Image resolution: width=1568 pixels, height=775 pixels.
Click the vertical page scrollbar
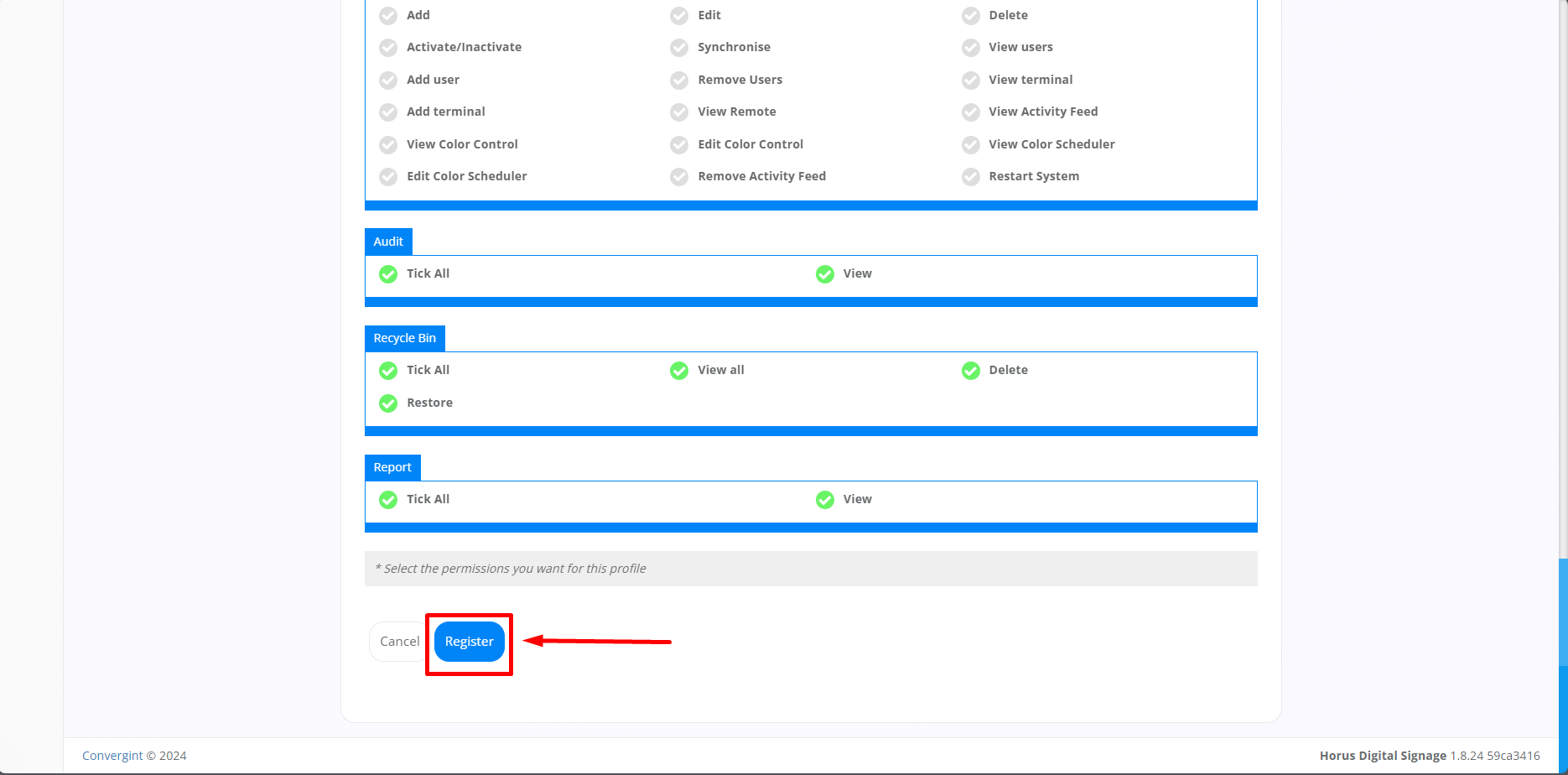point(1562,612)
